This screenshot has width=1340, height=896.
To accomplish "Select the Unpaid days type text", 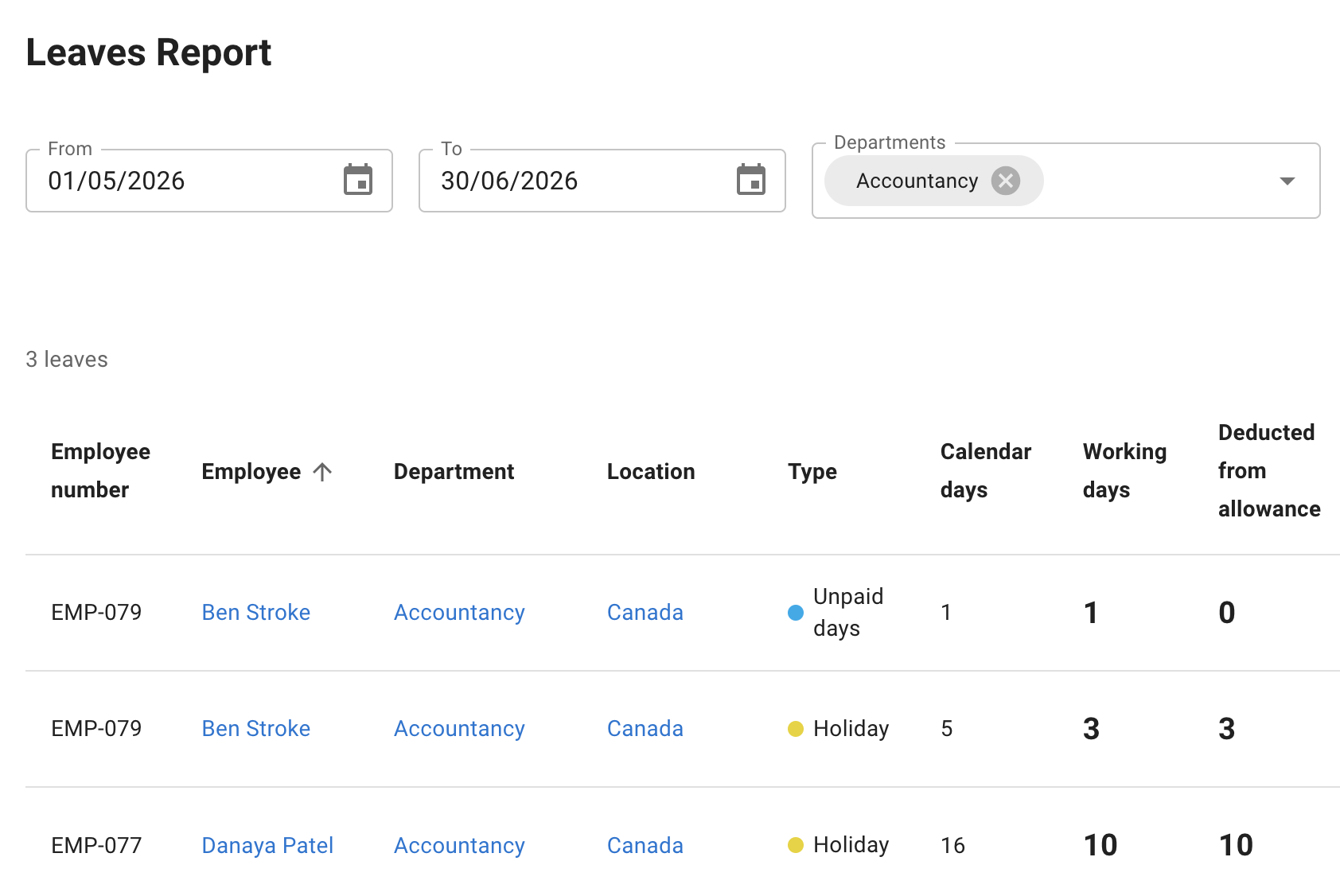I will [848, 612].
